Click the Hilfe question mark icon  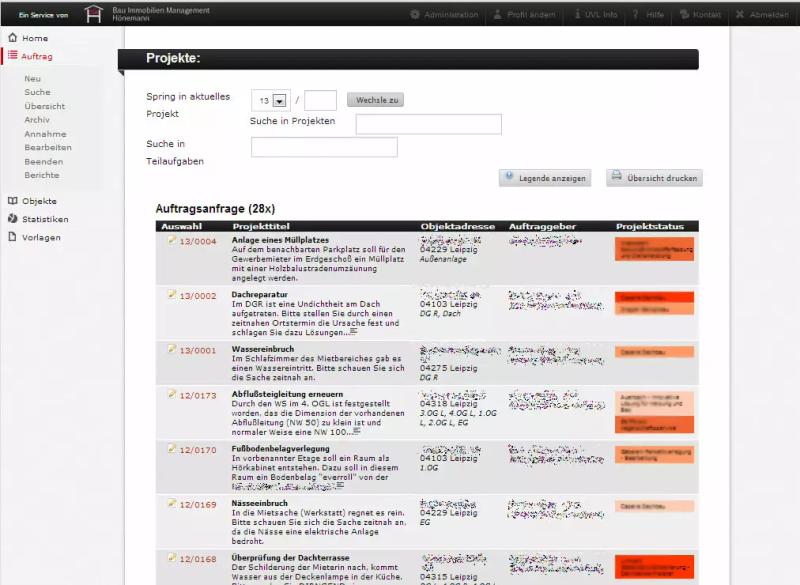tap(636, 14)
